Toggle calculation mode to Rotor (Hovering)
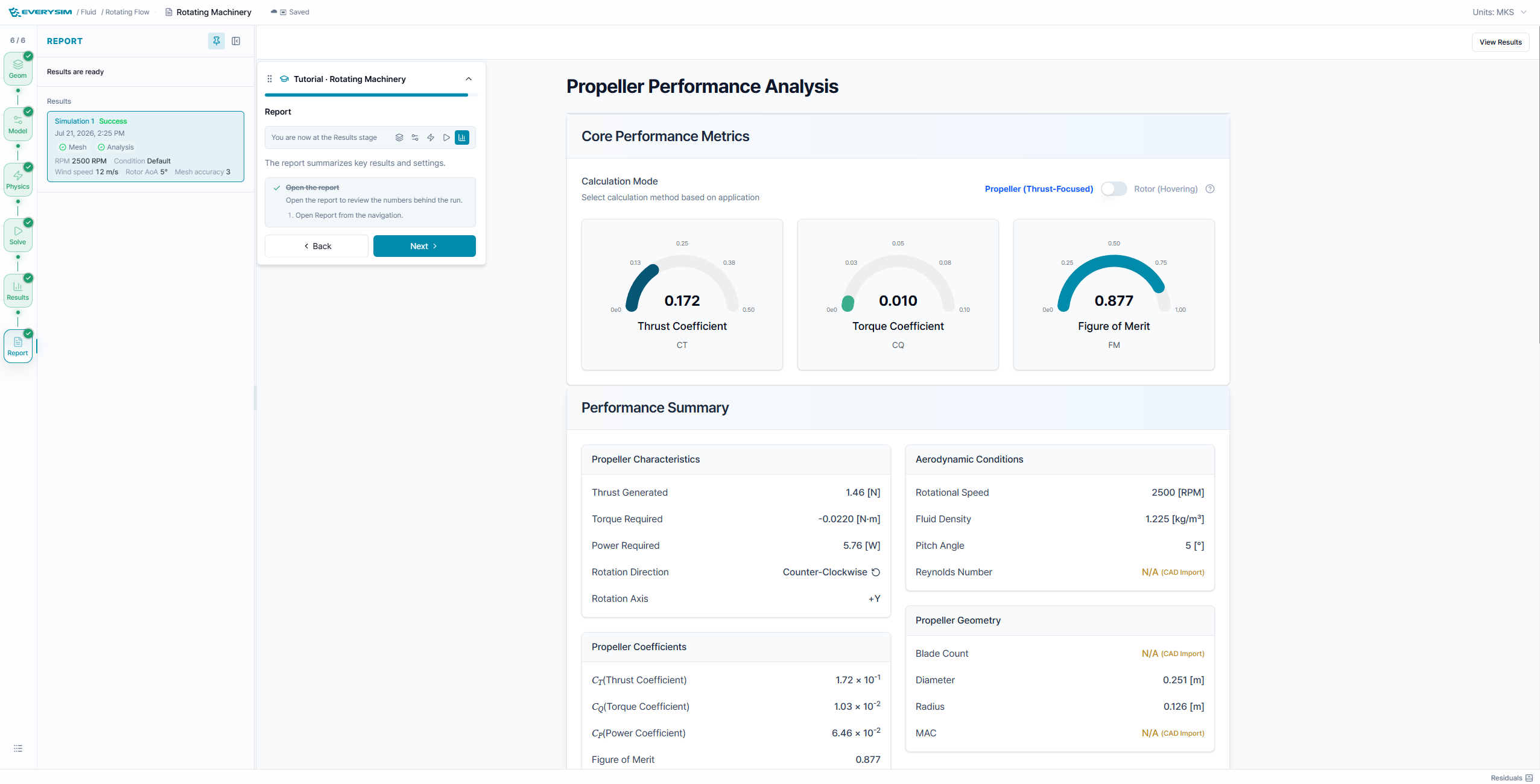Viewport: 1540px width, 784px height. tap(1114, 189)
